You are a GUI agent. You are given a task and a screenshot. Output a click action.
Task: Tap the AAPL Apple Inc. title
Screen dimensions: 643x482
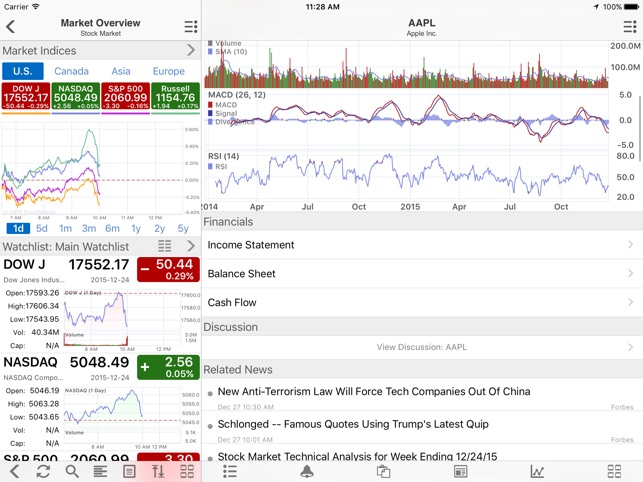coord(422,27)
